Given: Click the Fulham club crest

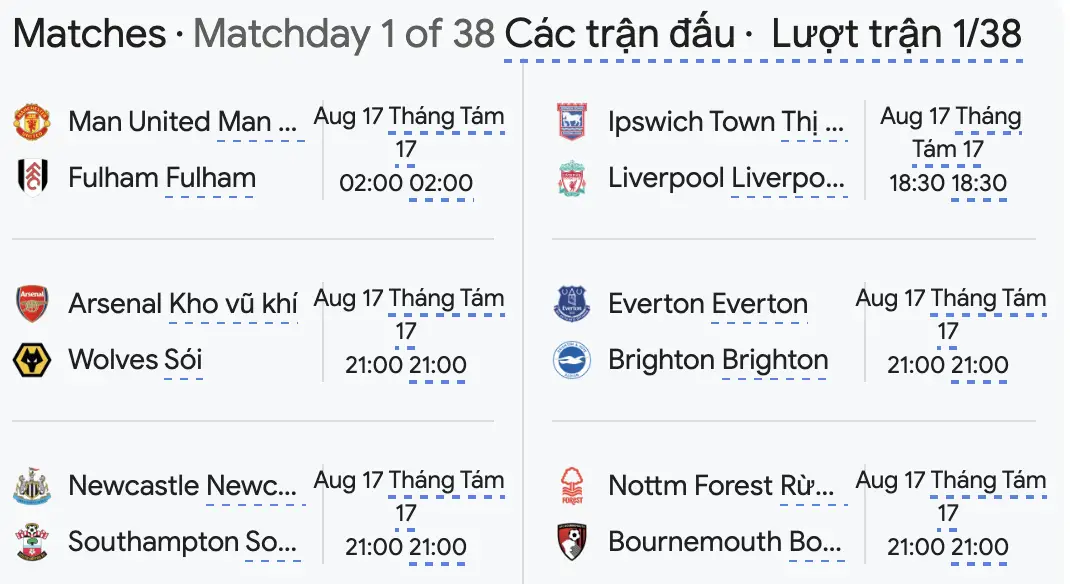Looking at the screenshot, I should [x=32, y=178].
